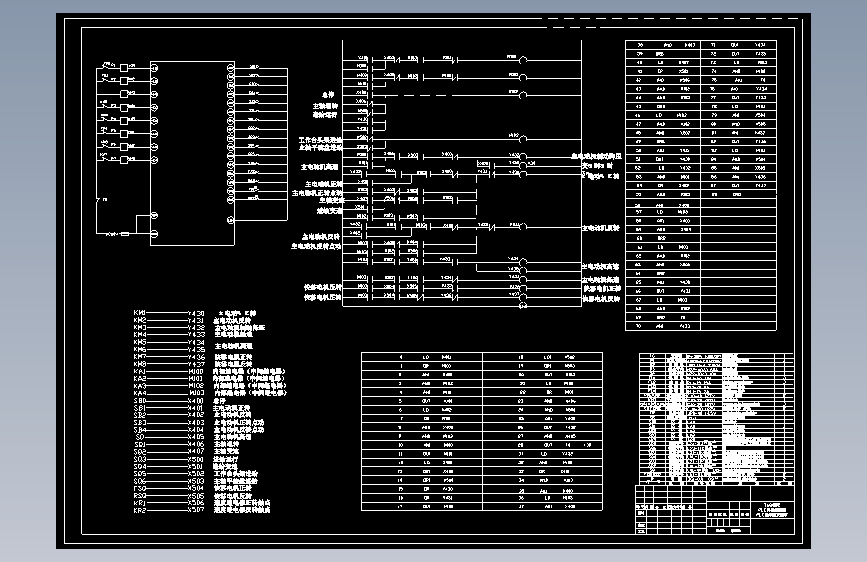Select the SQ4 limit switch label
The height and width of the screenshot is (562, 867).
coord(140,466)
